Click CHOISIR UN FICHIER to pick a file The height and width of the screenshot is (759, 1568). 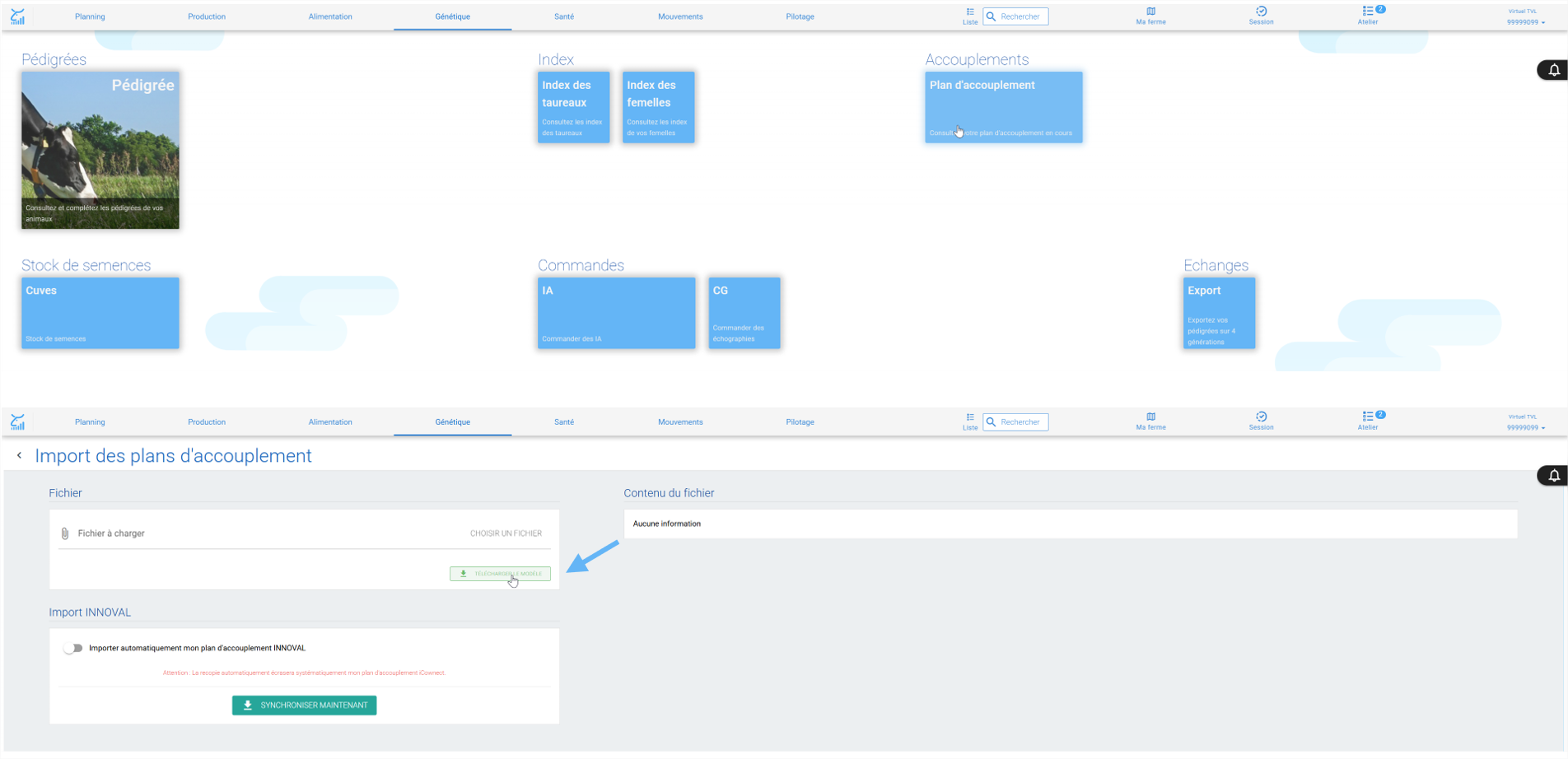(x=506, y=533)
